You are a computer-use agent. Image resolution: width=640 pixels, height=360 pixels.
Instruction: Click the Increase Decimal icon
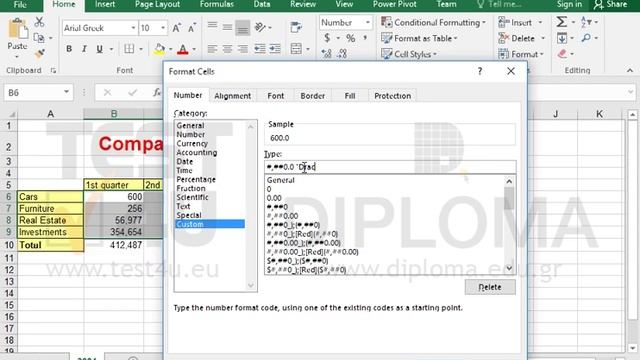(x=327, y=53)
